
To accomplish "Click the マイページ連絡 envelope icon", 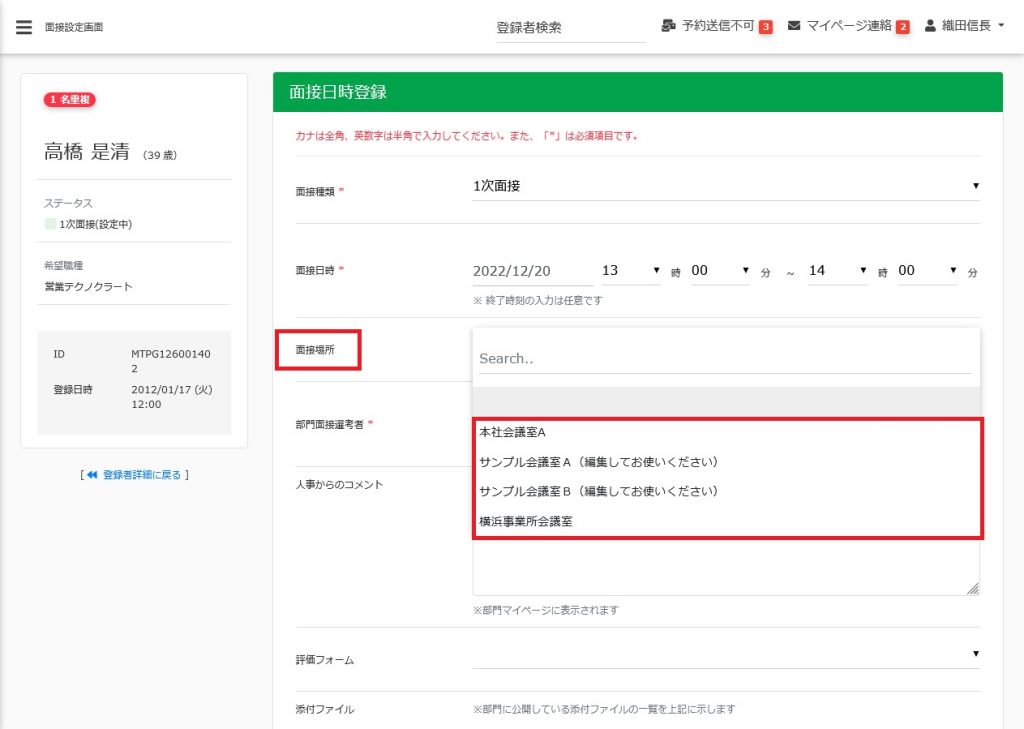I will pyautogui.click(x=794, y=26).
